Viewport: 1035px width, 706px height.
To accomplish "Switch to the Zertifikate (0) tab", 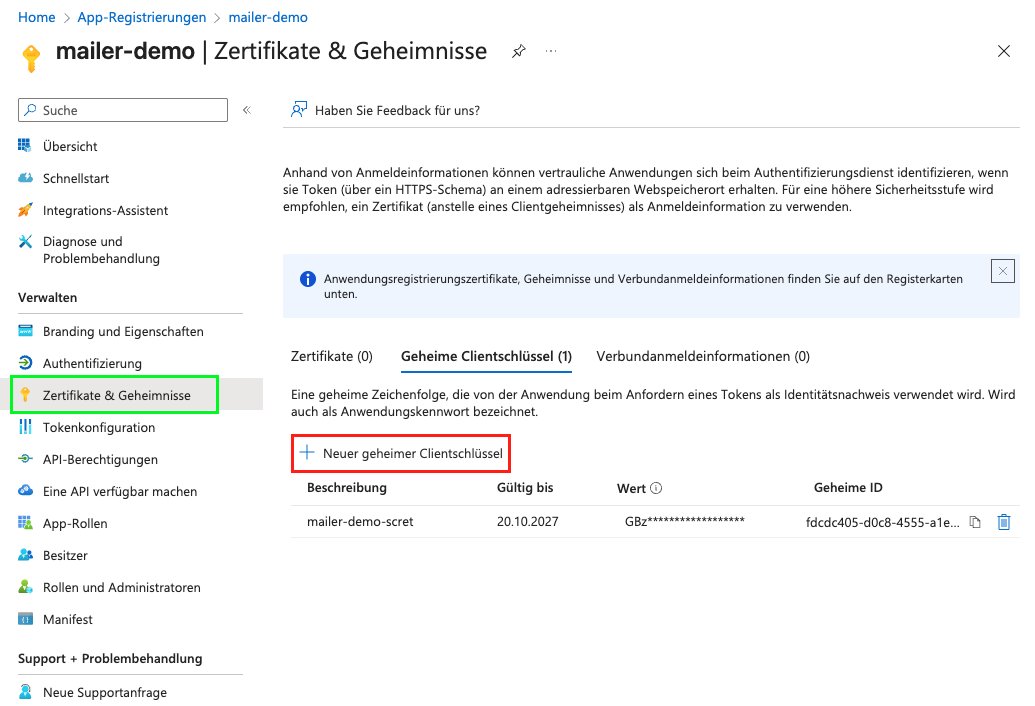I will (331, 355).
